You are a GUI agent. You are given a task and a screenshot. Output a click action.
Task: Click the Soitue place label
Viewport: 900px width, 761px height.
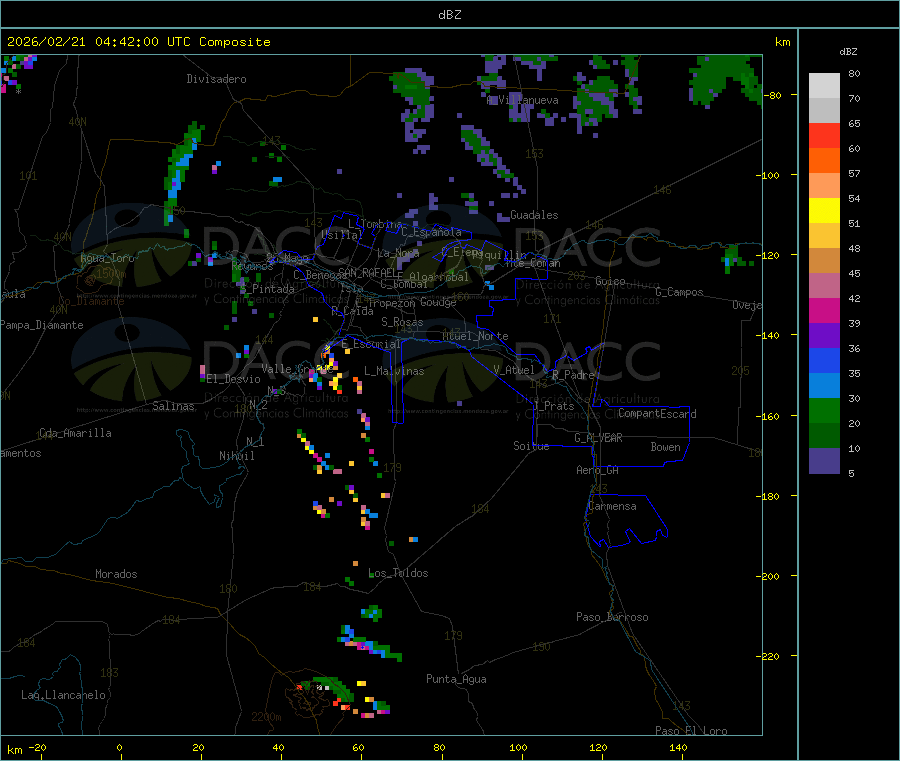tap(531, 446)
